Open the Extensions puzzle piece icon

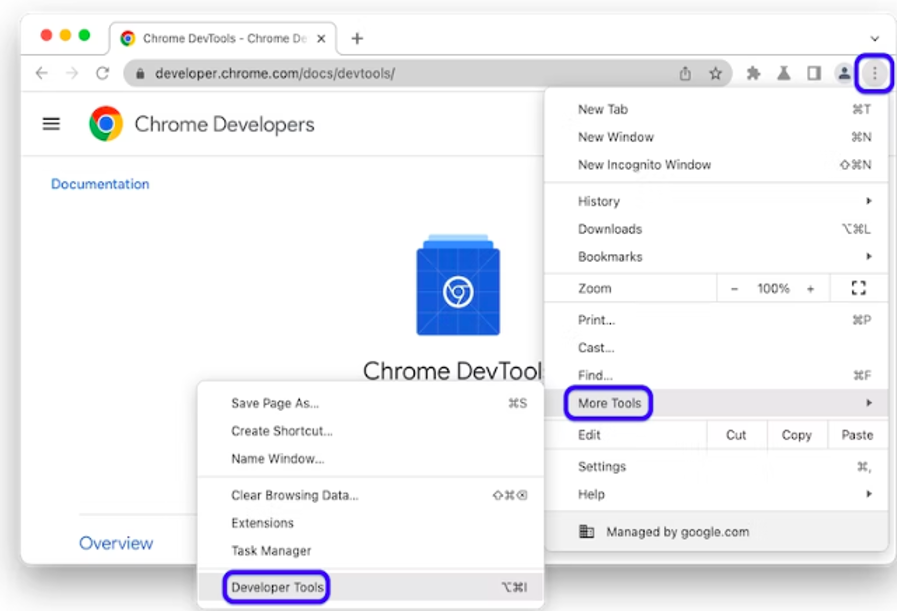click(754, 73)
